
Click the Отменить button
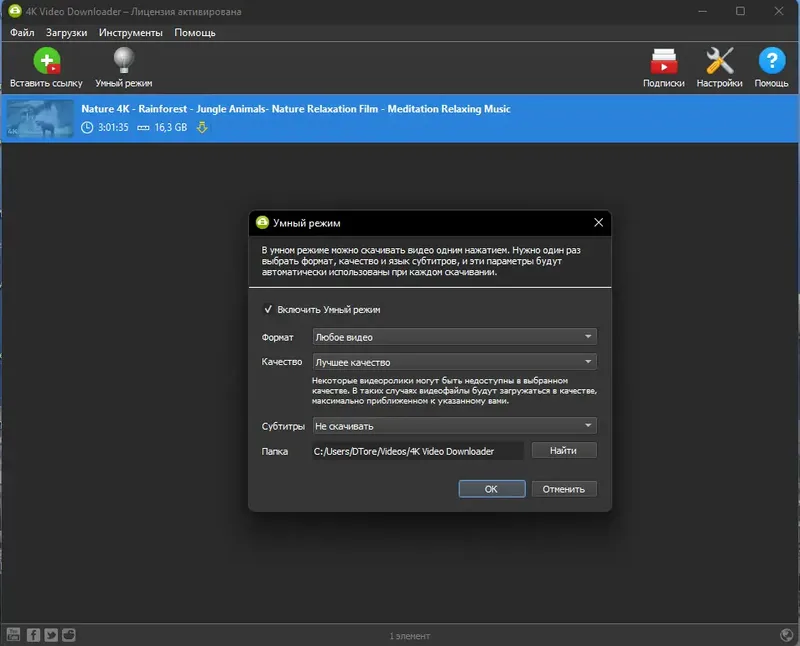[x=564, y=489]
